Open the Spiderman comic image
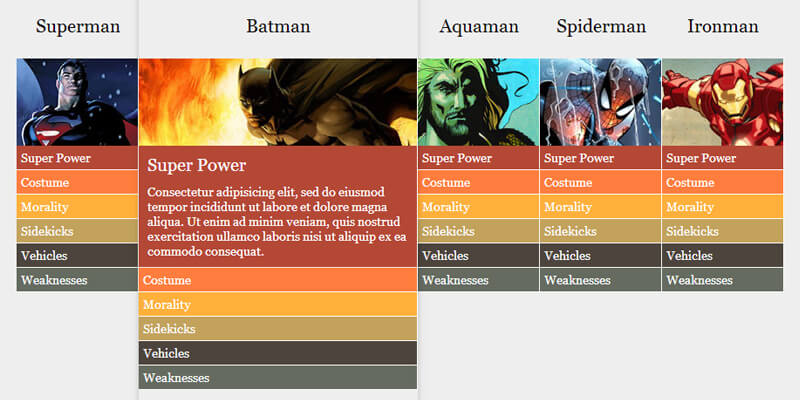The image size is (800, 400). (x=600, y=102)
